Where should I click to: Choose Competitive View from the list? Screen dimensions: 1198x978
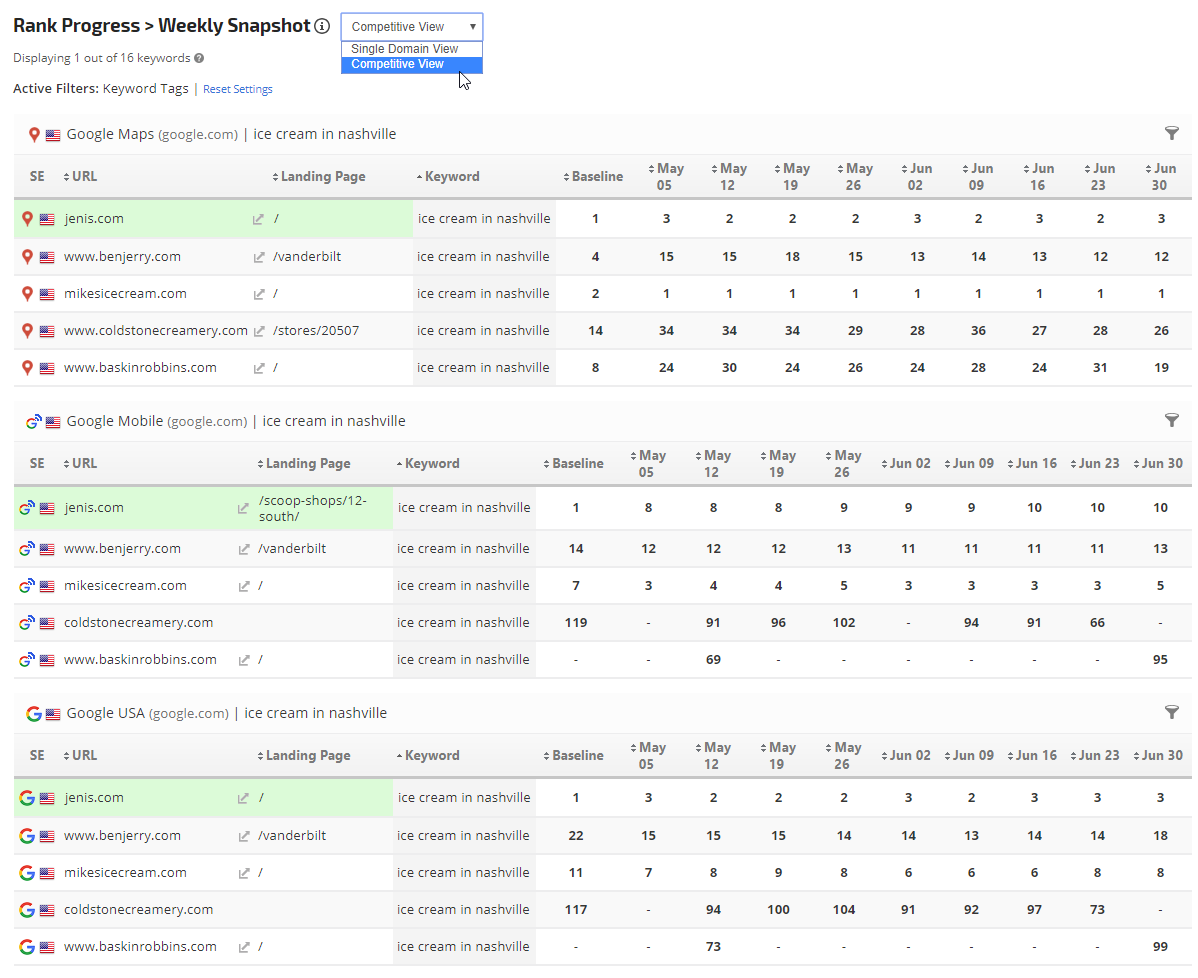(398, 65)
